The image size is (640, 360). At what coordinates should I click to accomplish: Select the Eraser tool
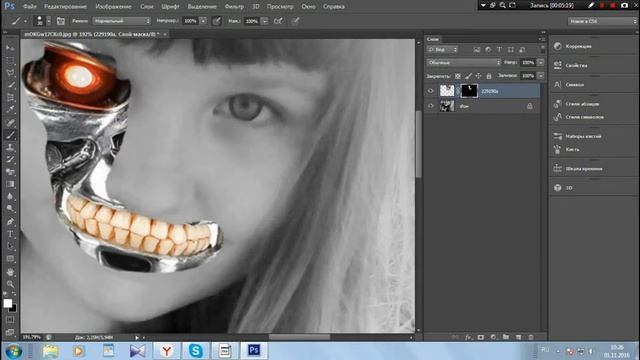click(x=10, y=171)
